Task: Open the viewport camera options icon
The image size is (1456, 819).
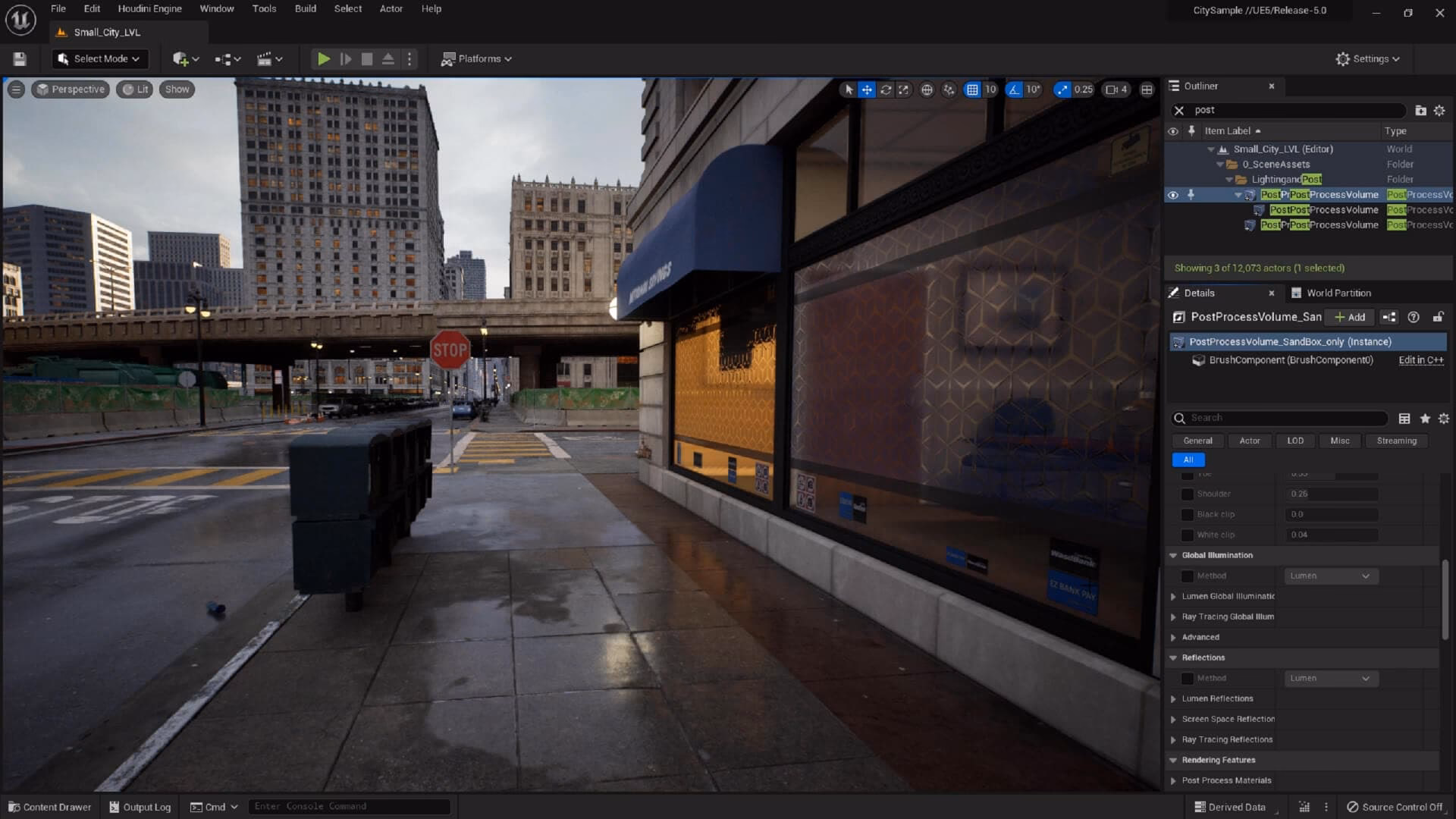Action: (1112, 89)
